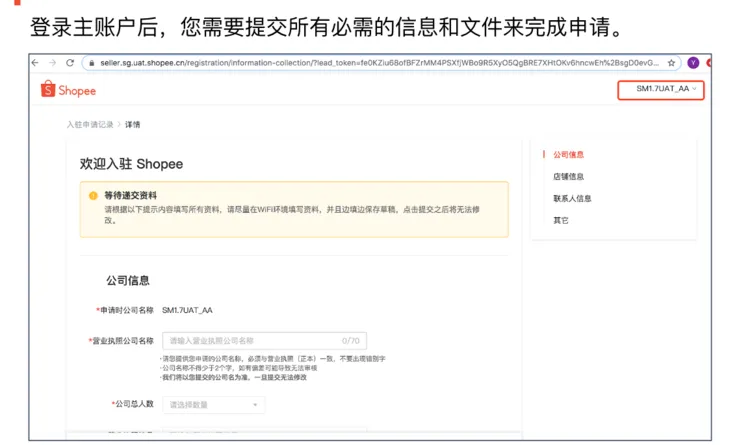Click the Shopee logo
The width and height of the screenshot is (750, 445).
(x=68, y=89)
